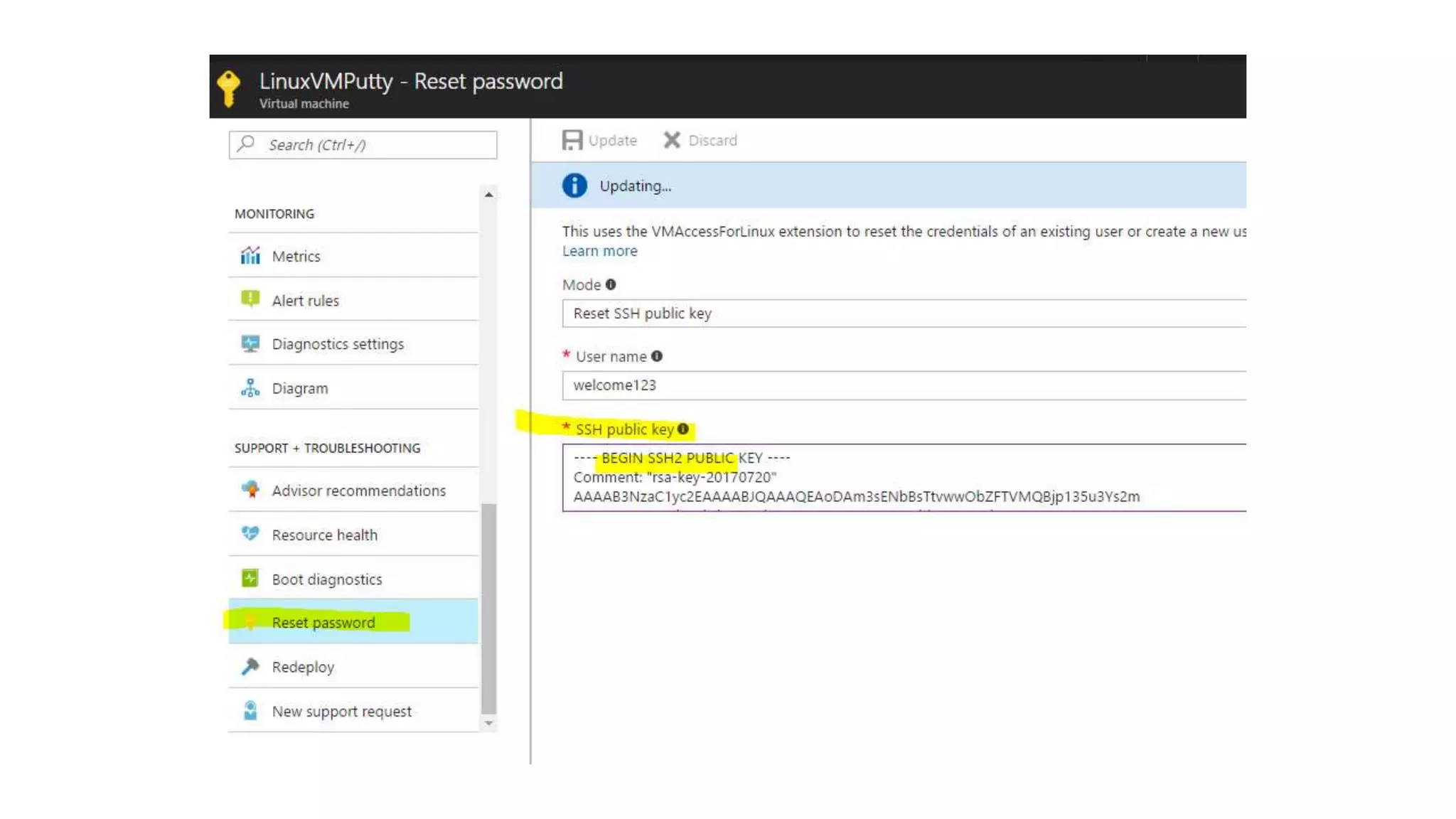Click the Update save button
The width and height of the screenshot is (1456, 819).
(599, 140)
